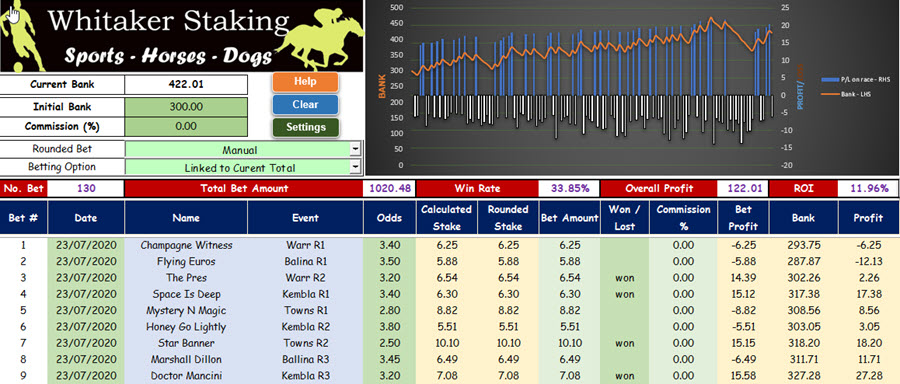Select the Flying Euros name cell
This screenshot has height=384, width=900.
click(x=186, y=262)
